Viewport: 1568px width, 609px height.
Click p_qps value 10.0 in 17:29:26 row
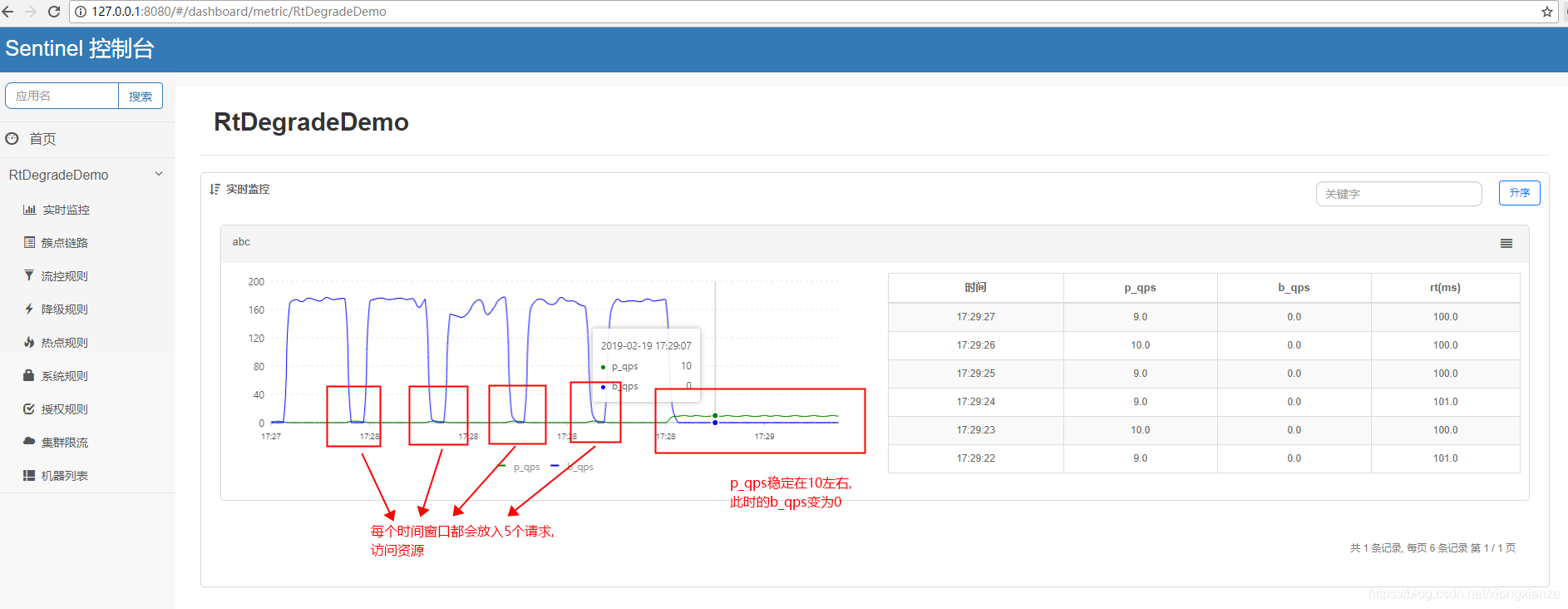click(x=1140, y=345)
